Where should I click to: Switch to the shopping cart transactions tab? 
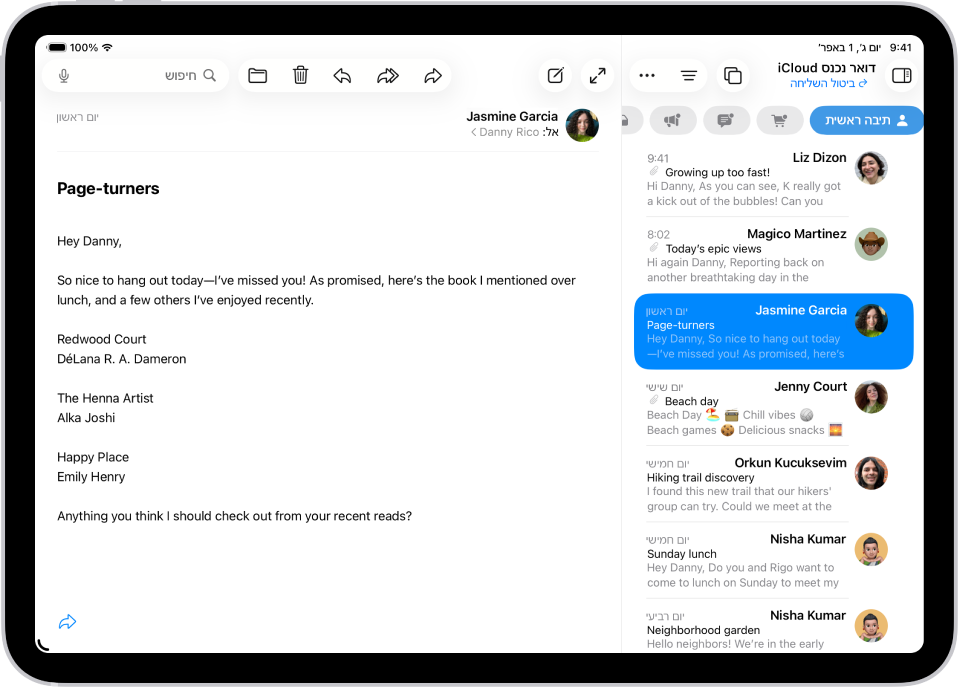coord(779,120)
